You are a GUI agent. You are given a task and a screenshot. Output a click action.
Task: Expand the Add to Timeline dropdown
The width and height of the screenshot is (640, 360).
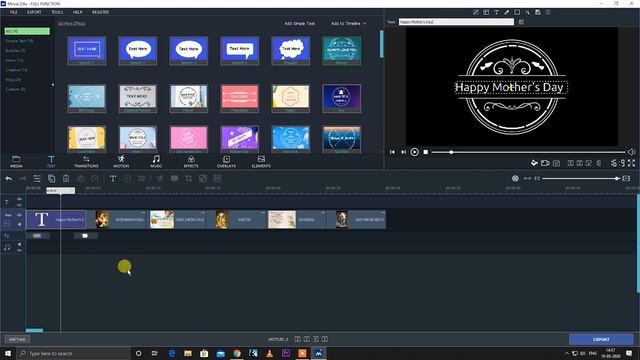coord(348,24)
